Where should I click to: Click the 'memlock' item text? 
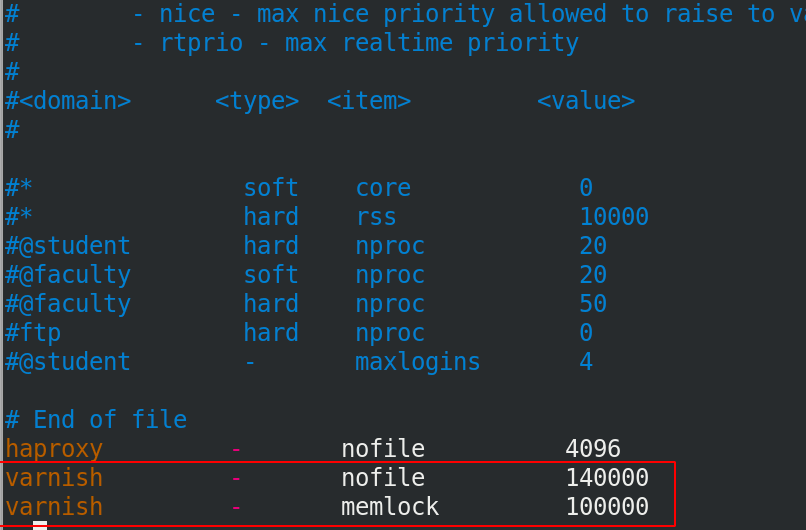[390, 507]
